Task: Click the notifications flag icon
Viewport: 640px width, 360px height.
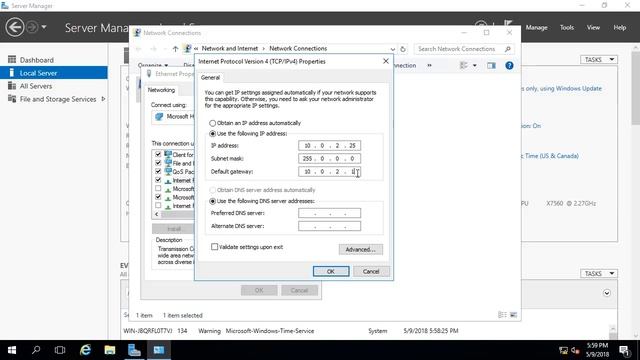Action: (x=508, y=23)
